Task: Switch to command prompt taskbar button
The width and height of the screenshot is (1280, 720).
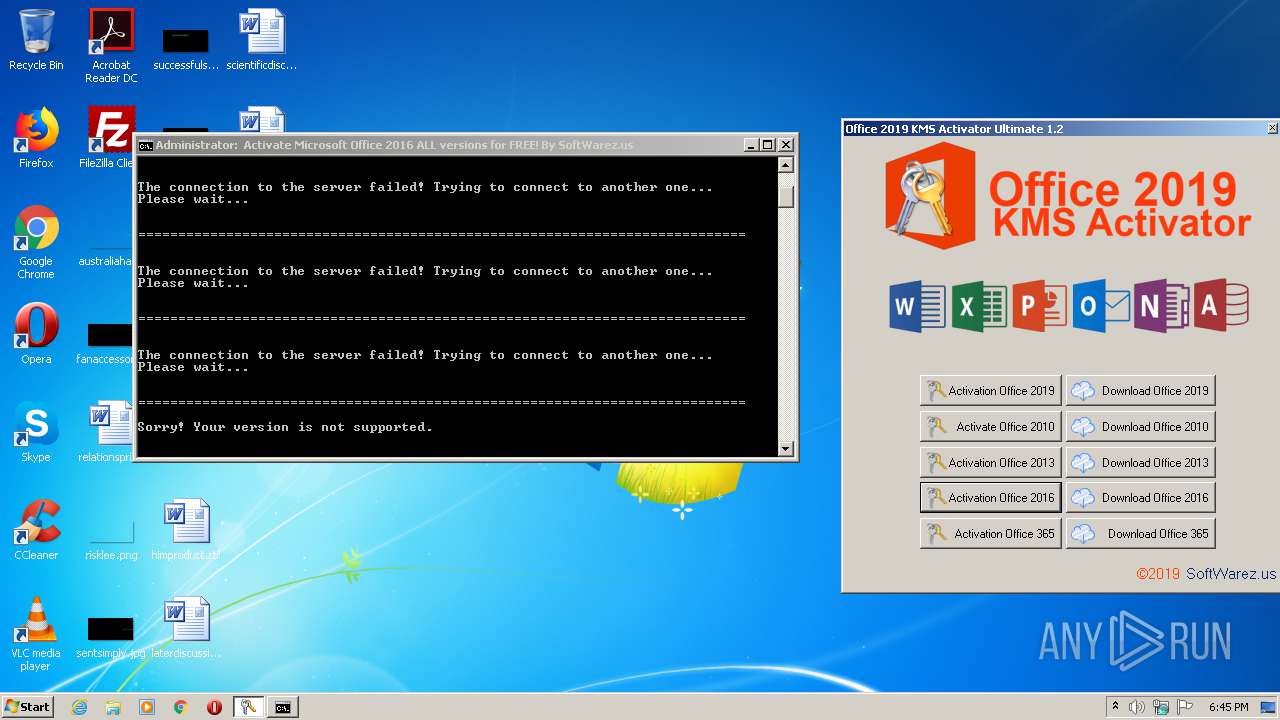Action: (283, 707)
